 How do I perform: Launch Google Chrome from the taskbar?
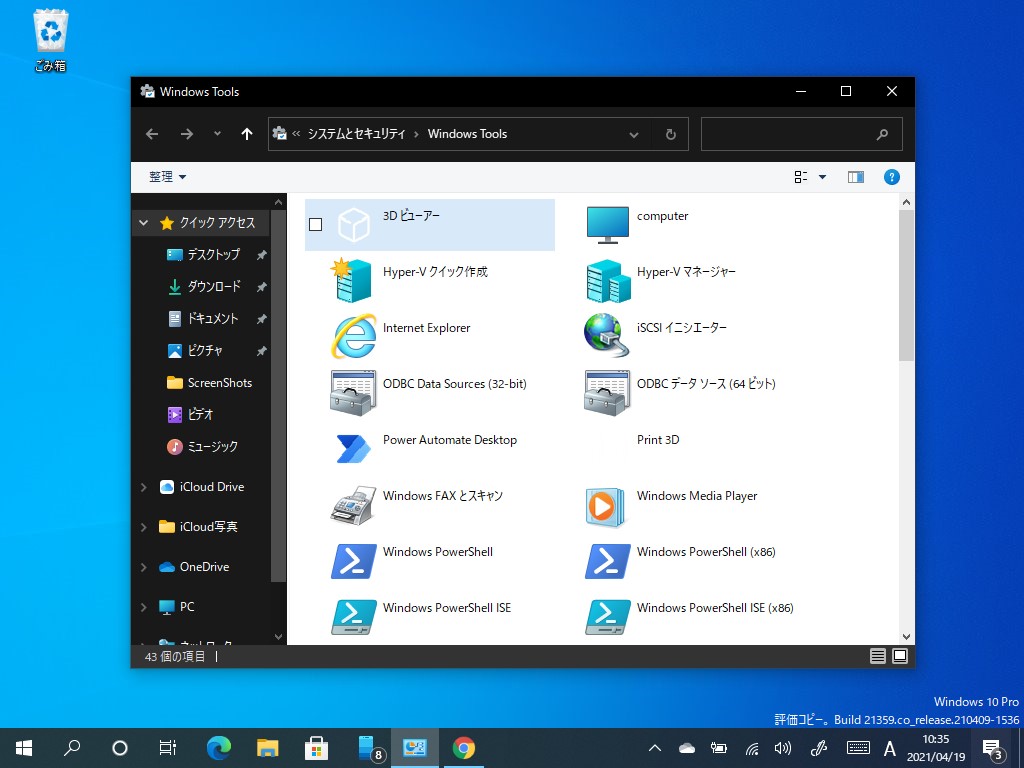point(464,747)
